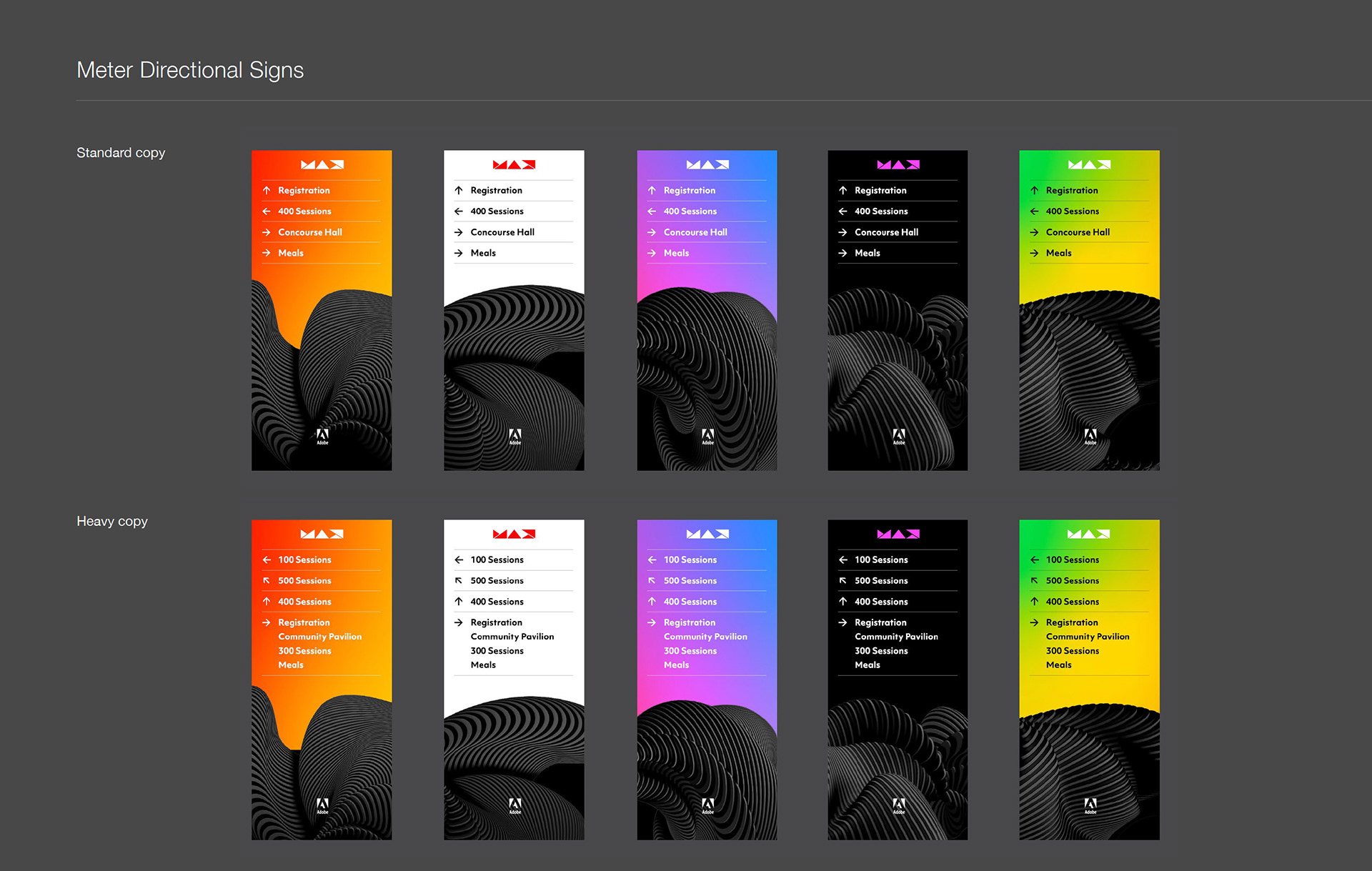
Task: Select the MAX logo on the purple Standard copy sign
Action: pyautogui.click(x=707, y=164)
